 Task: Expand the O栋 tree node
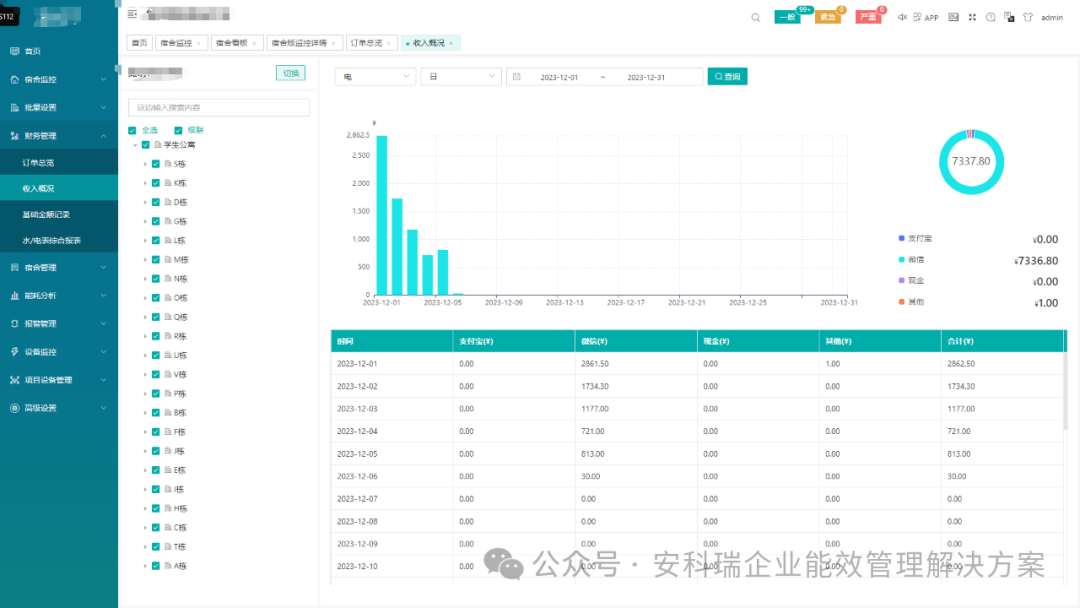(x=145, y=298)
